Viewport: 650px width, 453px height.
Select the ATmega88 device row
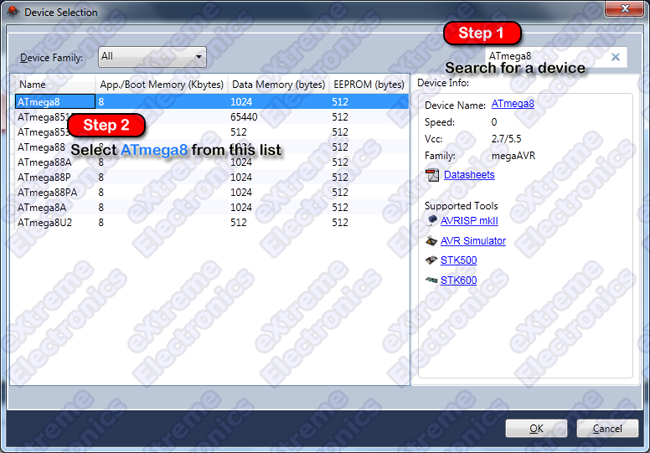coord(211,147)
